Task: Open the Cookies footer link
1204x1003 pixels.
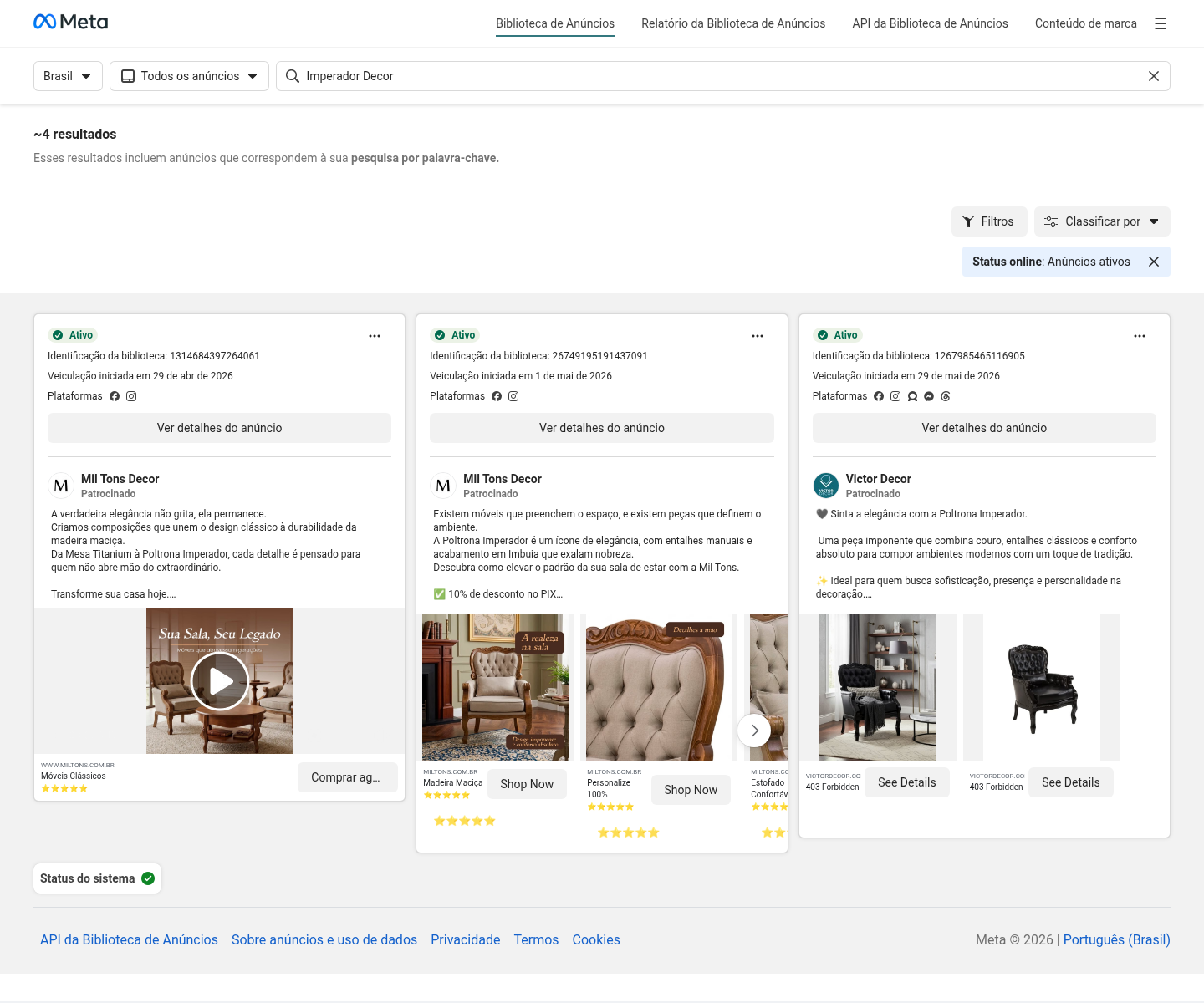Action: pyautogui.click(x=596, y=939)
